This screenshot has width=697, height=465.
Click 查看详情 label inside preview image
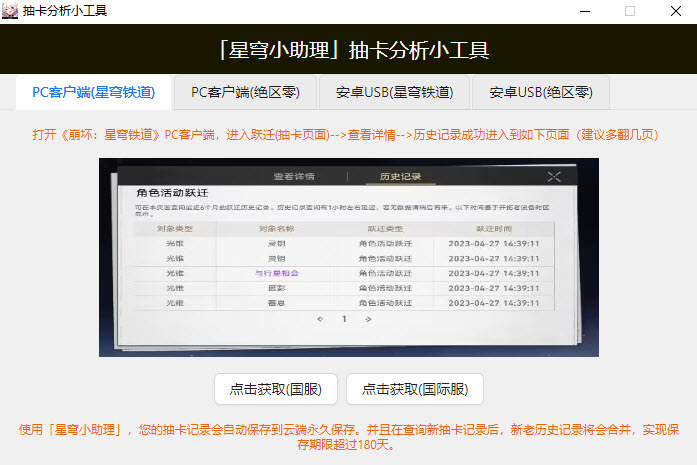point(294,177)
